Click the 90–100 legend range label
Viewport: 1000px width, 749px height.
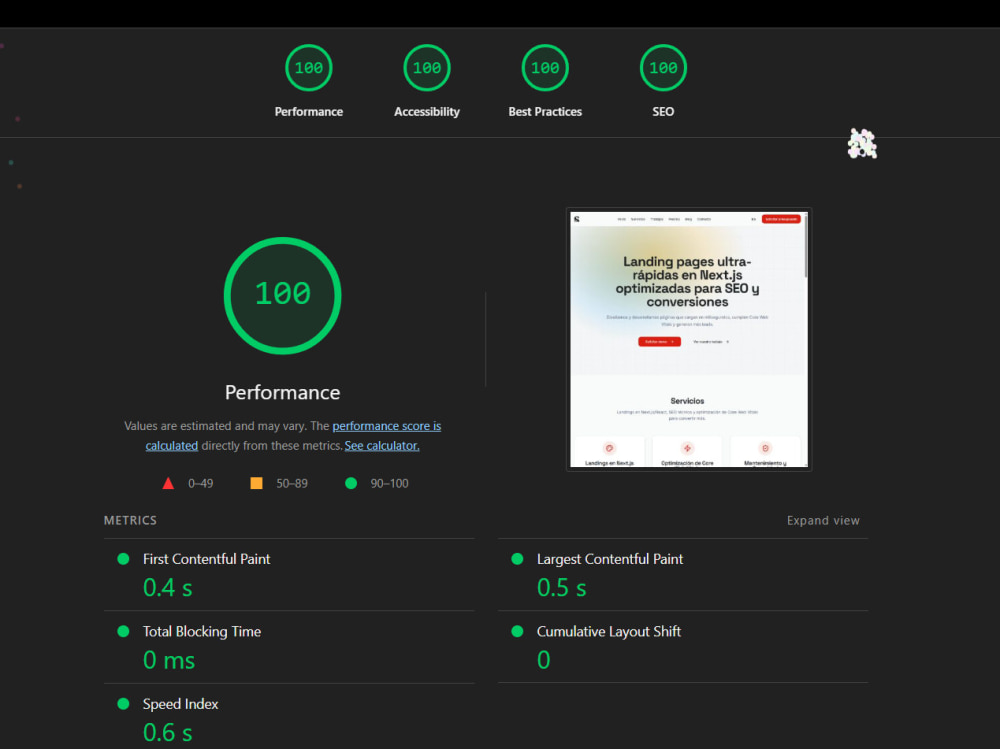coord(389,484)
